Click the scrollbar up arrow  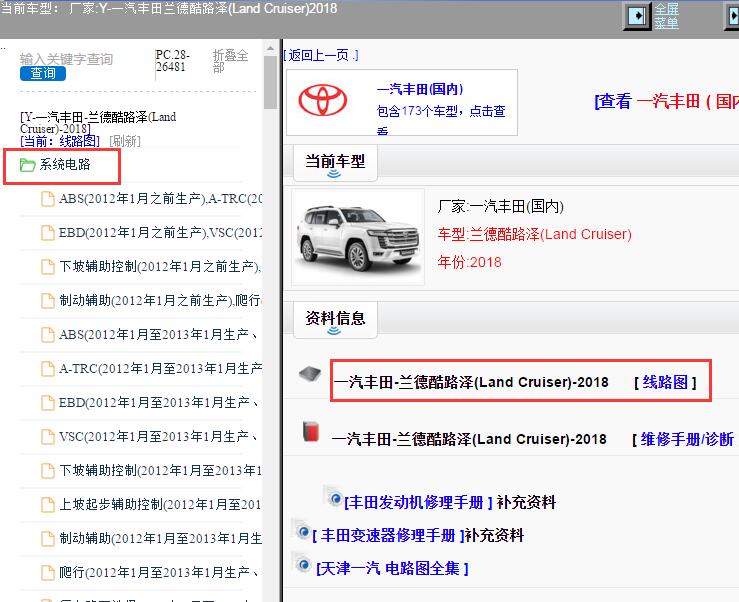pyautogui.click(x=271, y=48)
